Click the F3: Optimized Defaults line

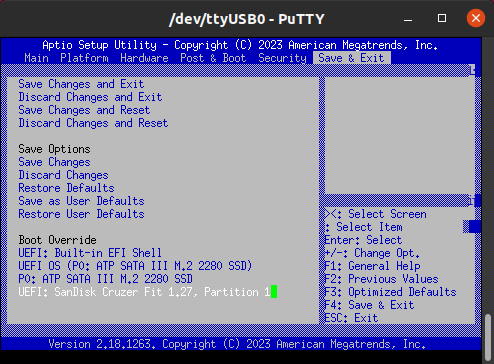tap(391, 292)
